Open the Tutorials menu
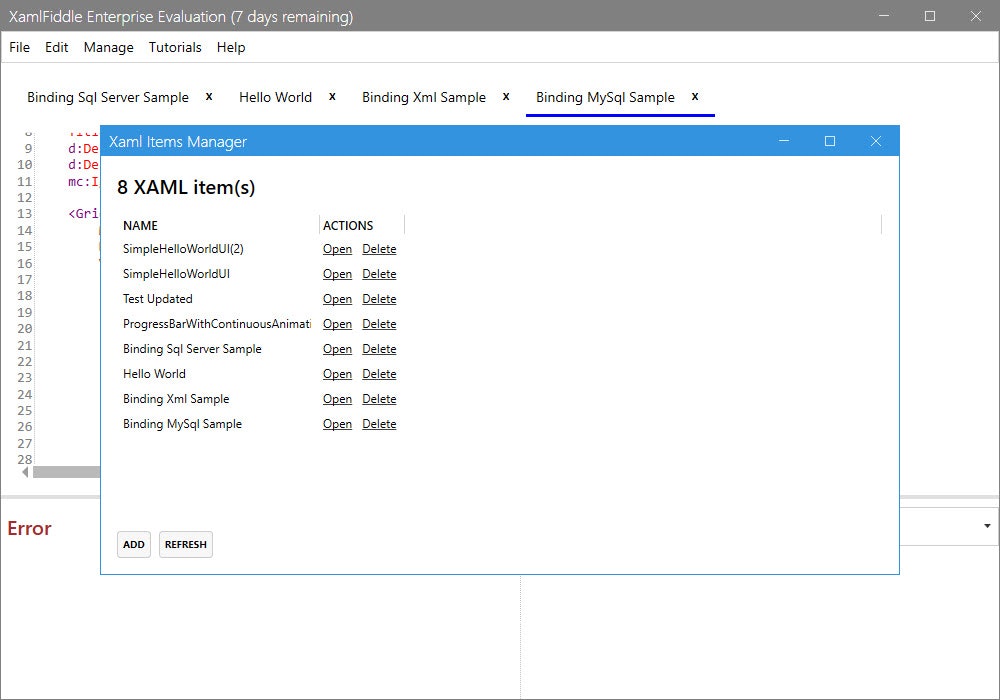Image resolution: width=1000 pixels, height=700 pixels. [175, 47]
